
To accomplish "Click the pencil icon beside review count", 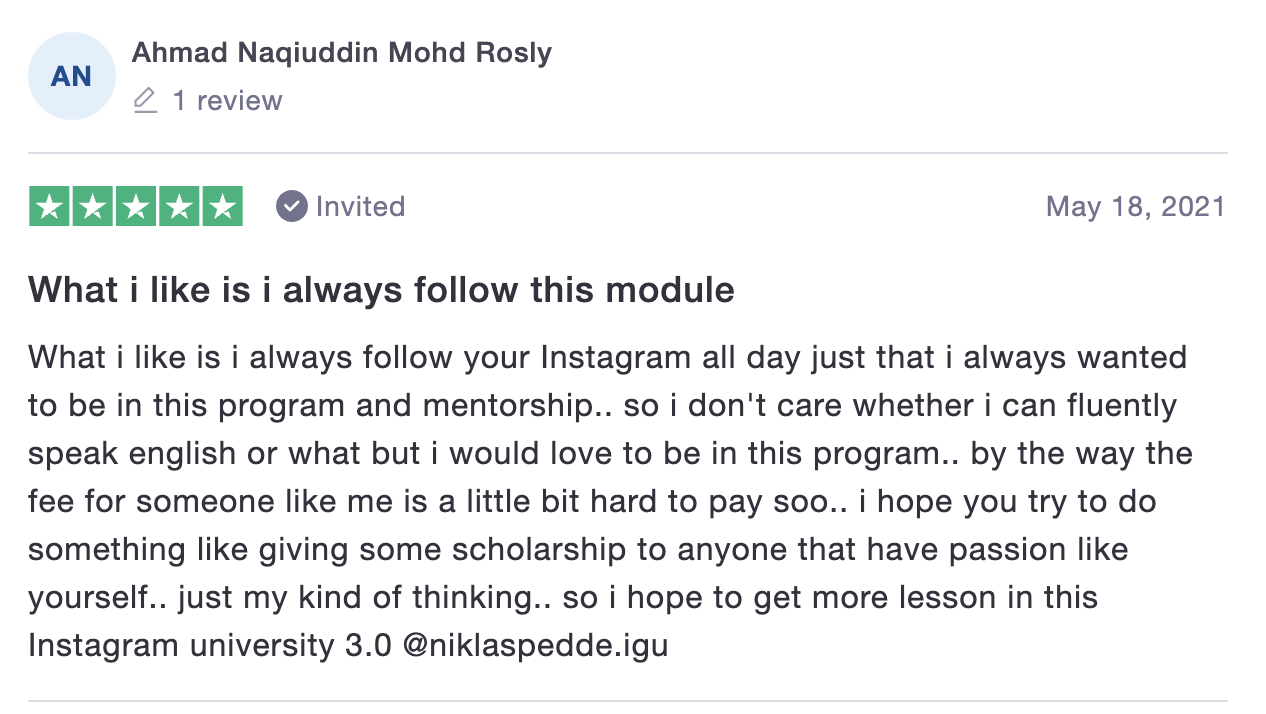I will pyautogui.click(x=145, y=101).
